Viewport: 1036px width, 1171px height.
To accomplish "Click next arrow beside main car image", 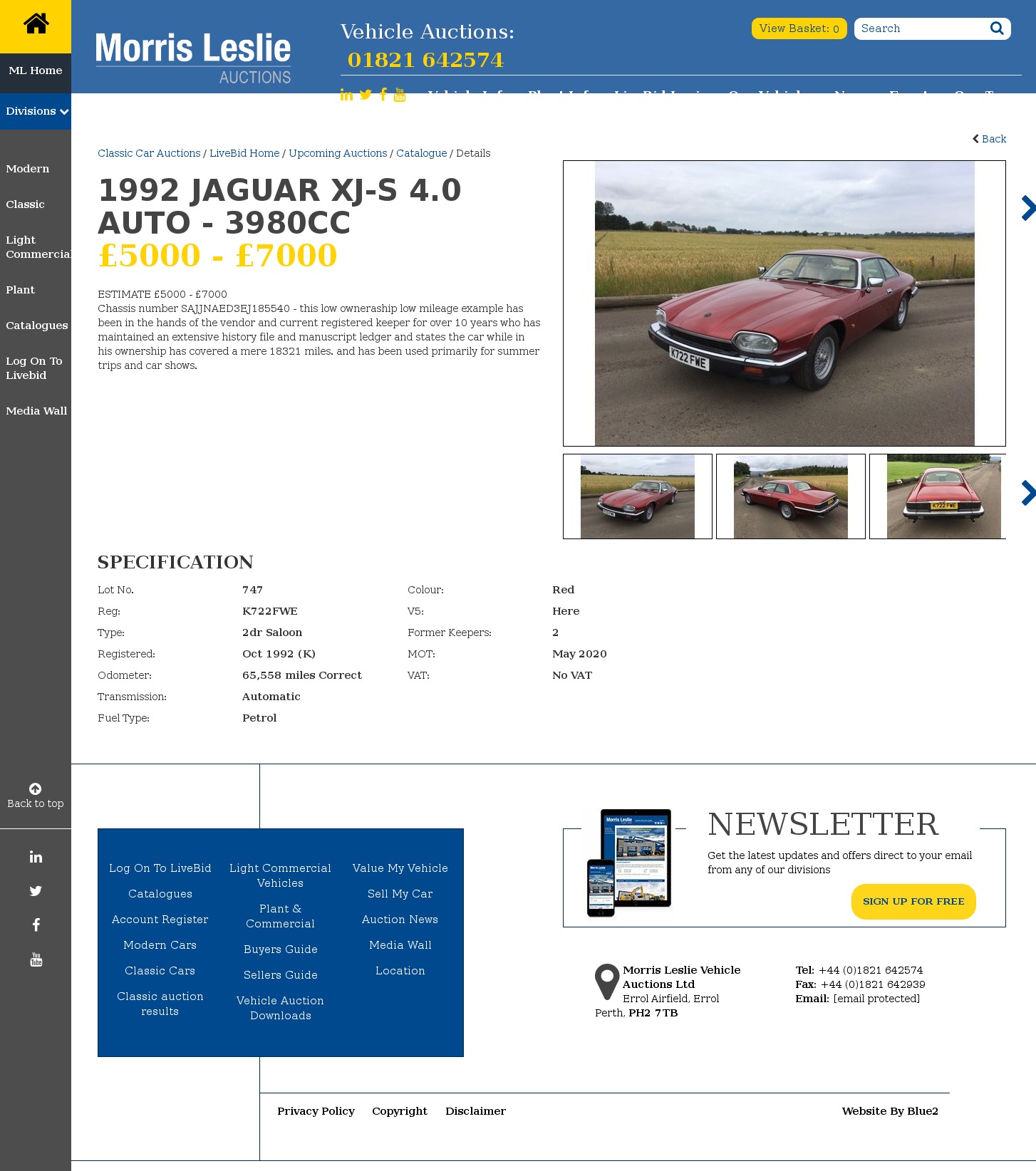I will click(x=1027, y=208).
